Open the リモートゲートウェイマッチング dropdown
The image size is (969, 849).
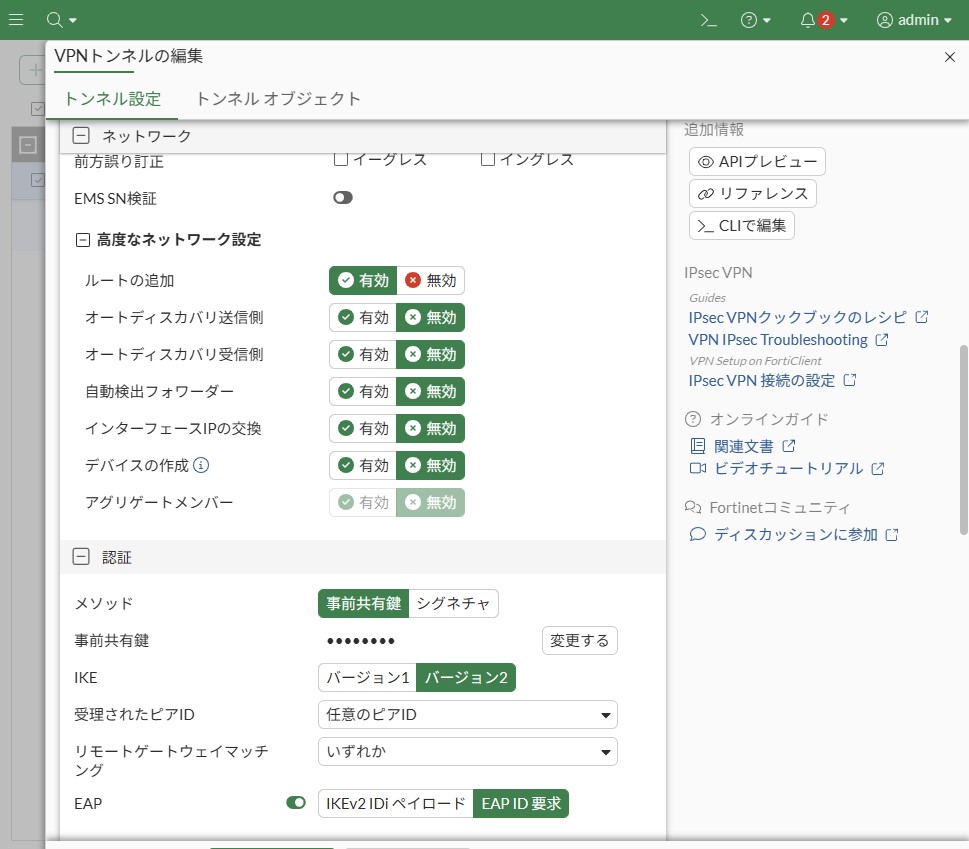[467, 752]
